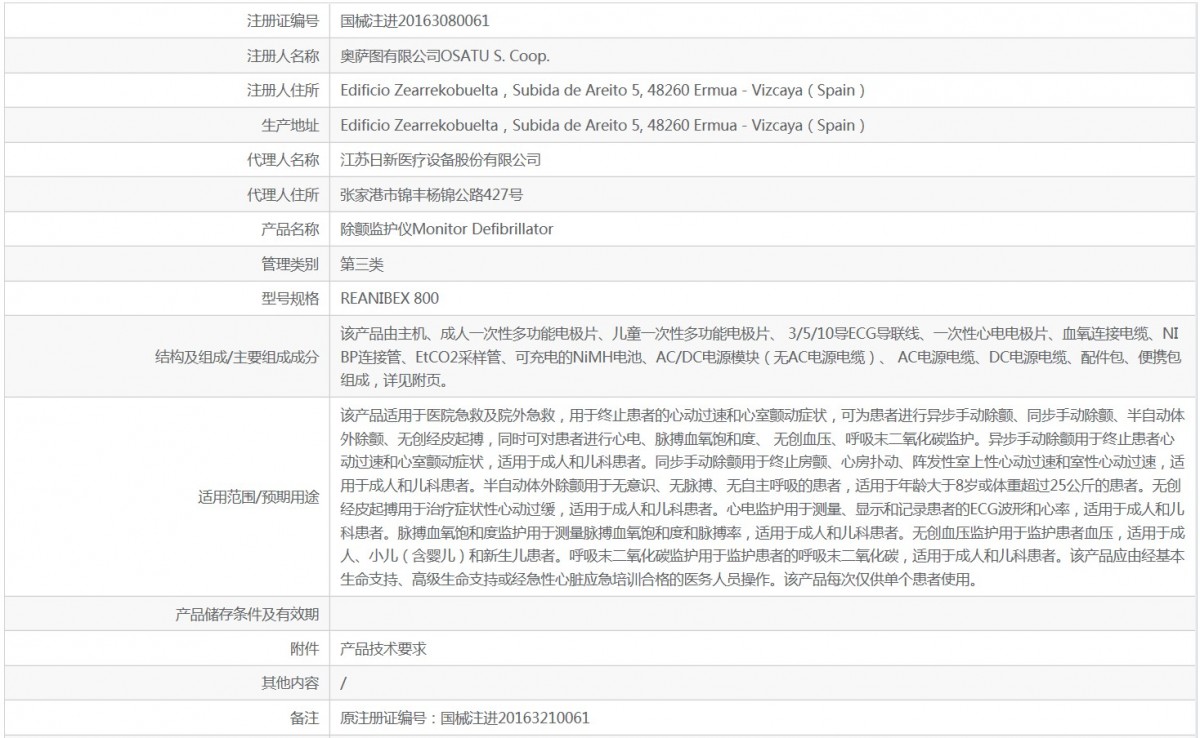The width and height of the screenshot is (1200, 738).
Task: Click the address value in 注册人住所 row
Action: point(602,90)
